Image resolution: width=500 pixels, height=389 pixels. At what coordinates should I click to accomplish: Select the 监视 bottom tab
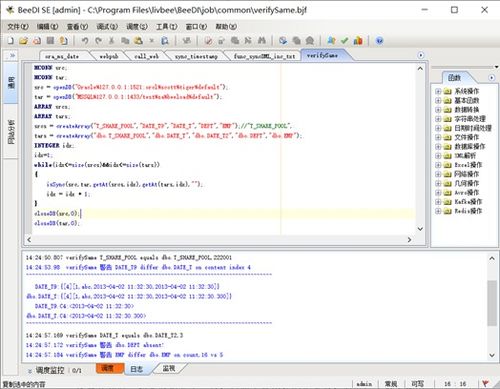pyautogui.click(x=169, y=368)
